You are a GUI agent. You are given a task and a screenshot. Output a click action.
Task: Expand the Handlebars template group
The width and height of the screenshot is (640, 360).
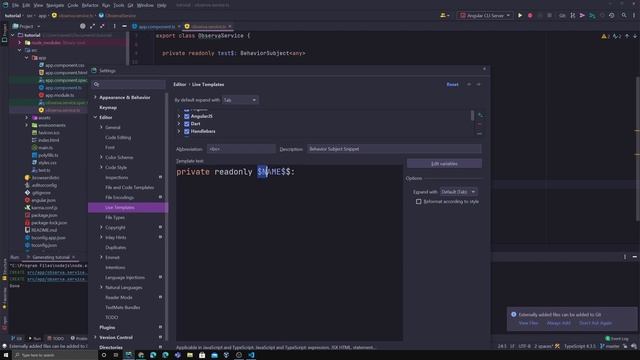click(x=178, y=131)
